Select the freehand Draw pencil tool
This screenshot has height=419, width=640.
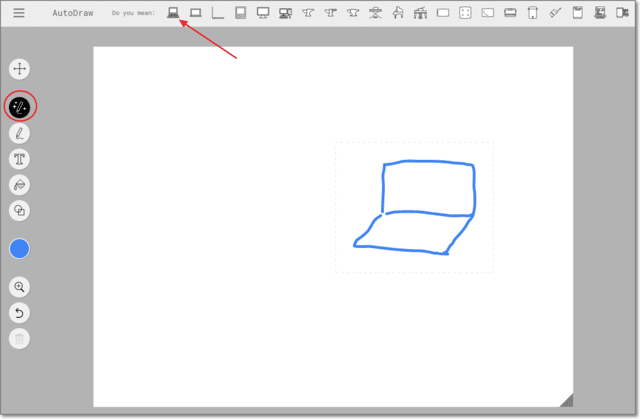(x=19, y=133)
